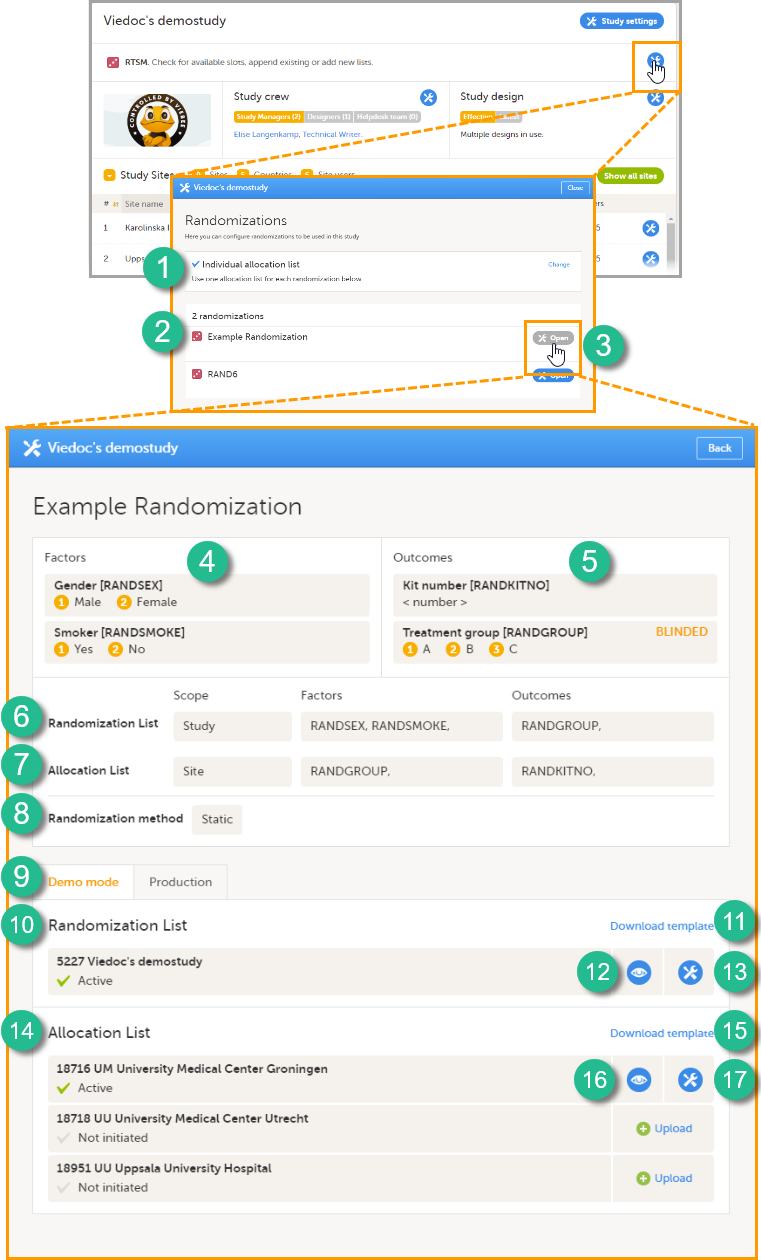
Task: Download template for Randomization List
Action: [661, 926]
